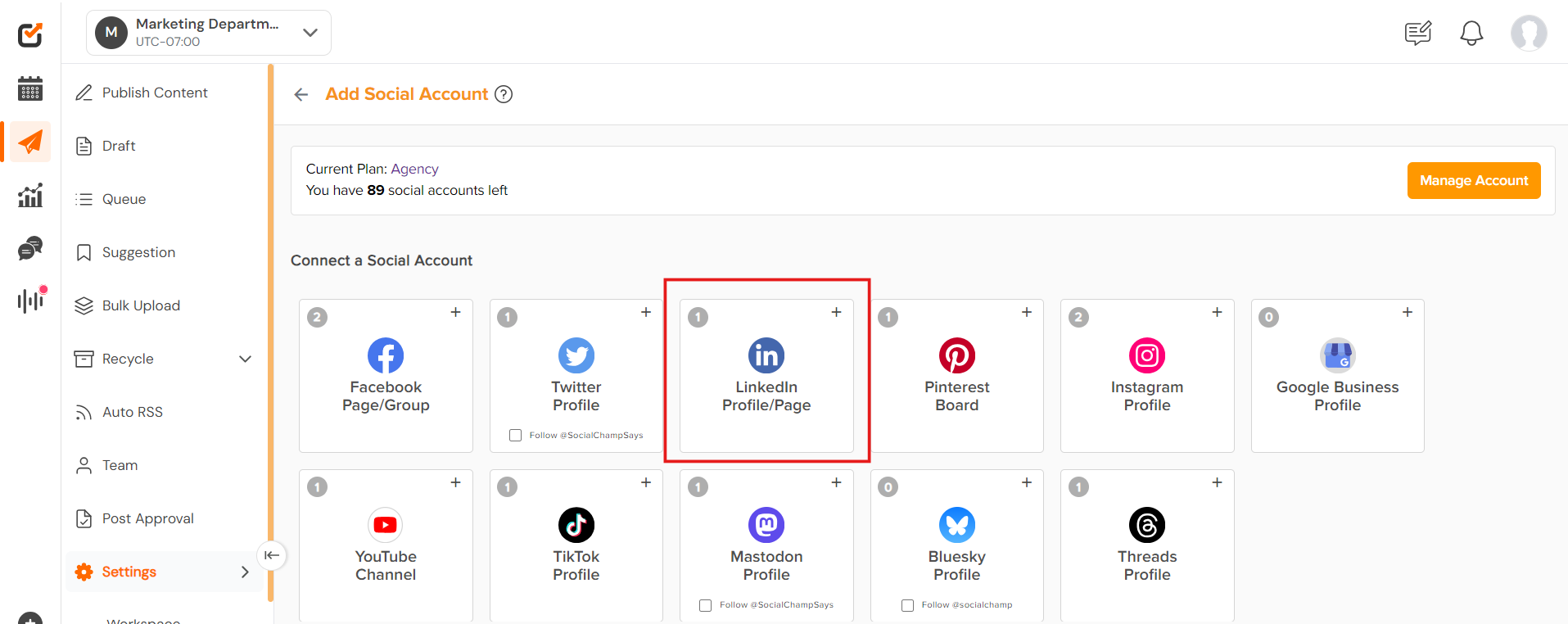Screen dimensions: 1568x624
Task: Click the Mastodon logo icon
Action: pos(766,525)
